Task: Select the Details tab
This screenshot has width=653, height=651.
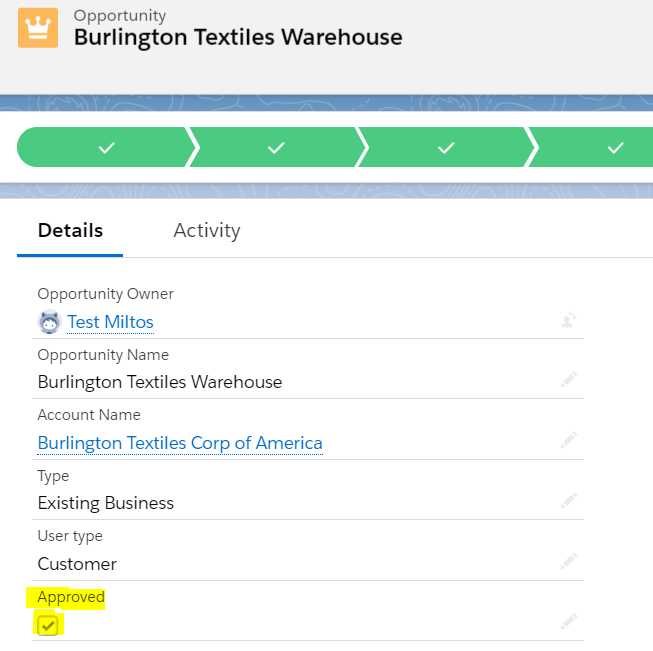Action: click(70, 231)
